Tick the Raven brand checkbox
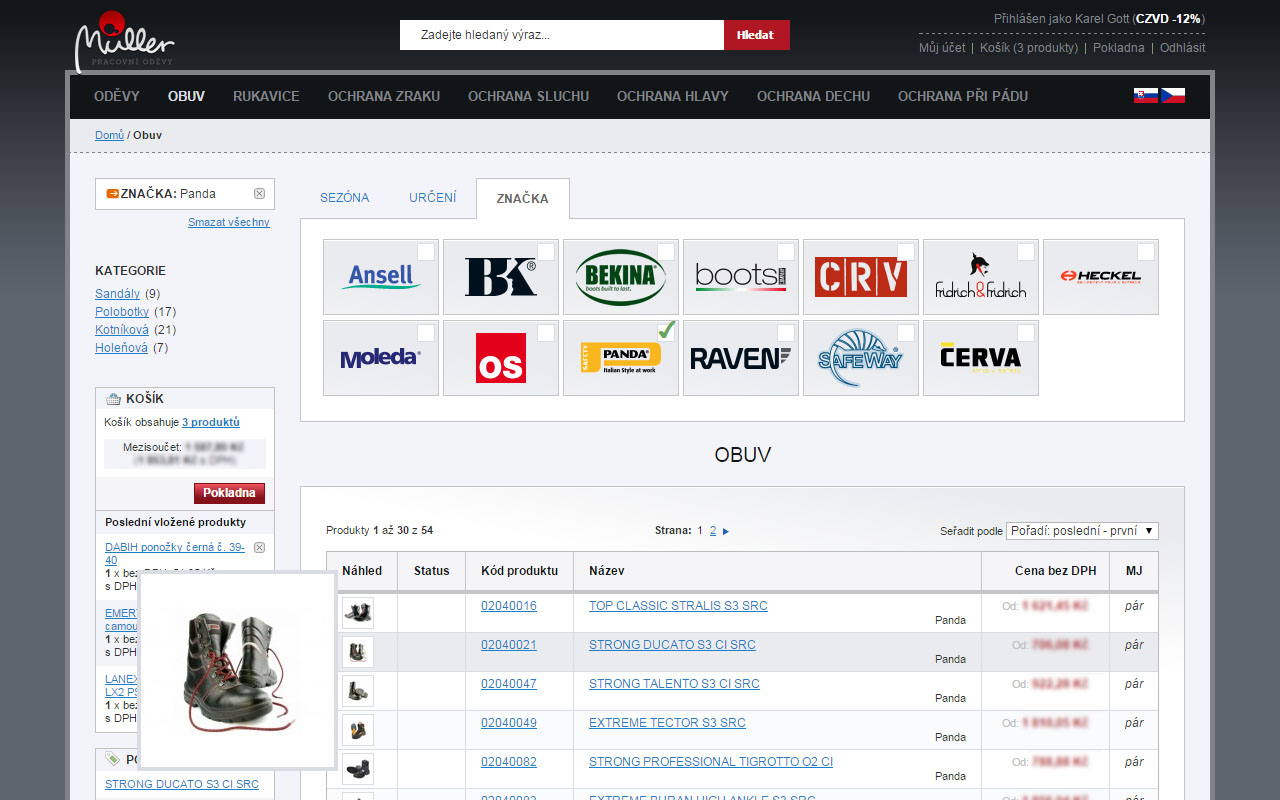 [786, 333]
